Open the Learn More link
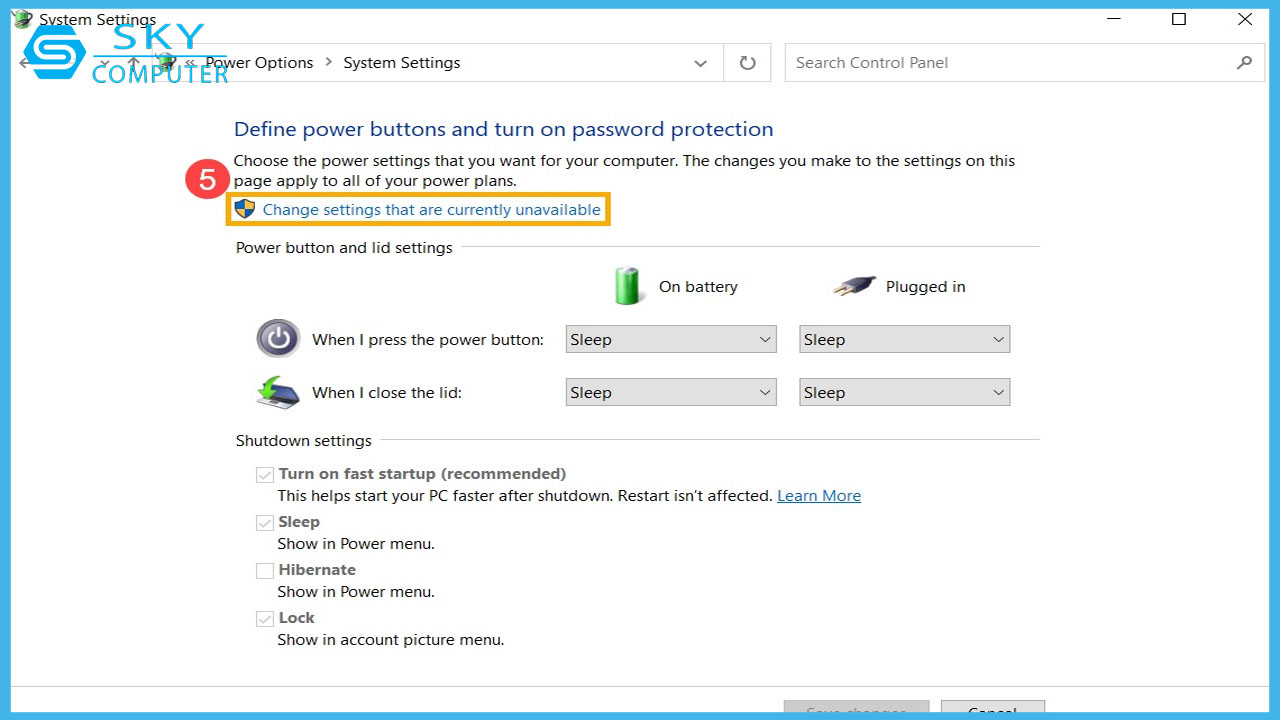 coord(818,496)
